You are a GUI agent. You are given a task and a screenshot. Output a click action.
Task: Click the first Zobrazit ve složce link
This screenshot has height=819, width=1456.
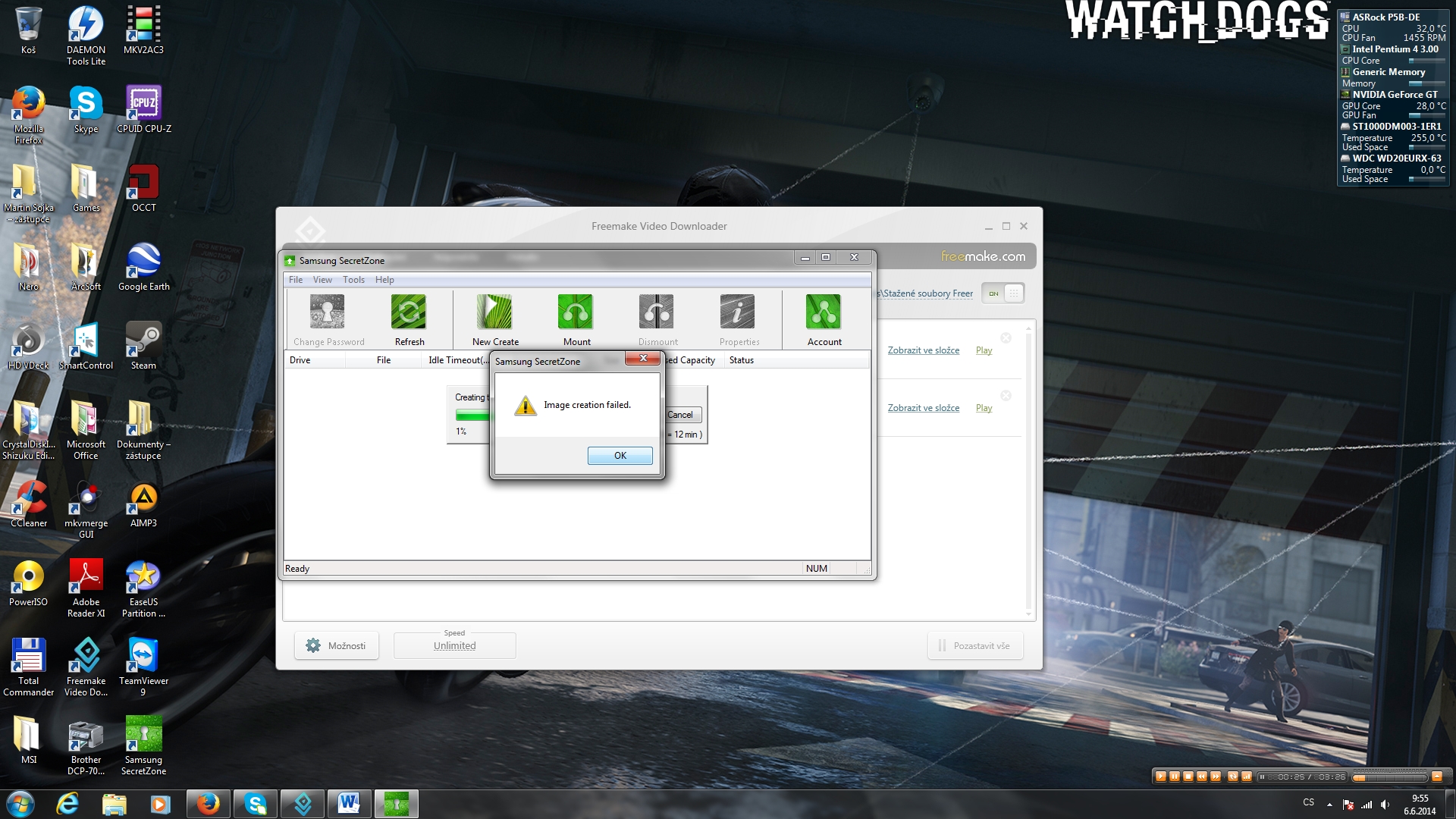pos(923,350)
